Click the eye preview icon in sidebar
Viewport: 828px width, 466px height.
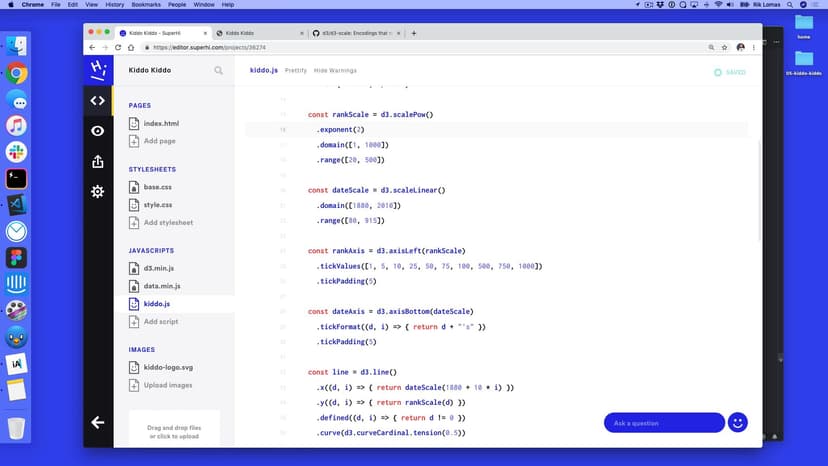pos(97,131)
